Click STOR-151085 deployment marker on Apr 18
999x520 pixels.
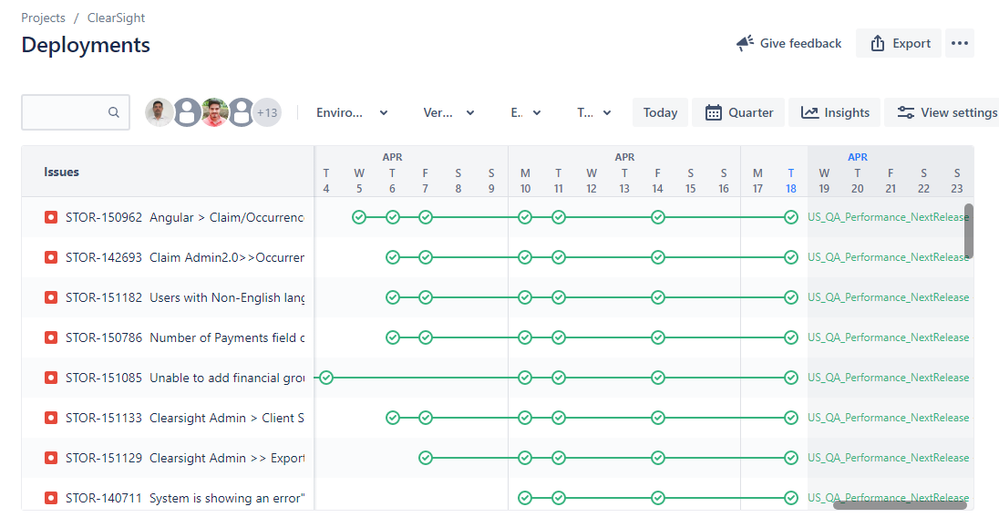(791, 378)
